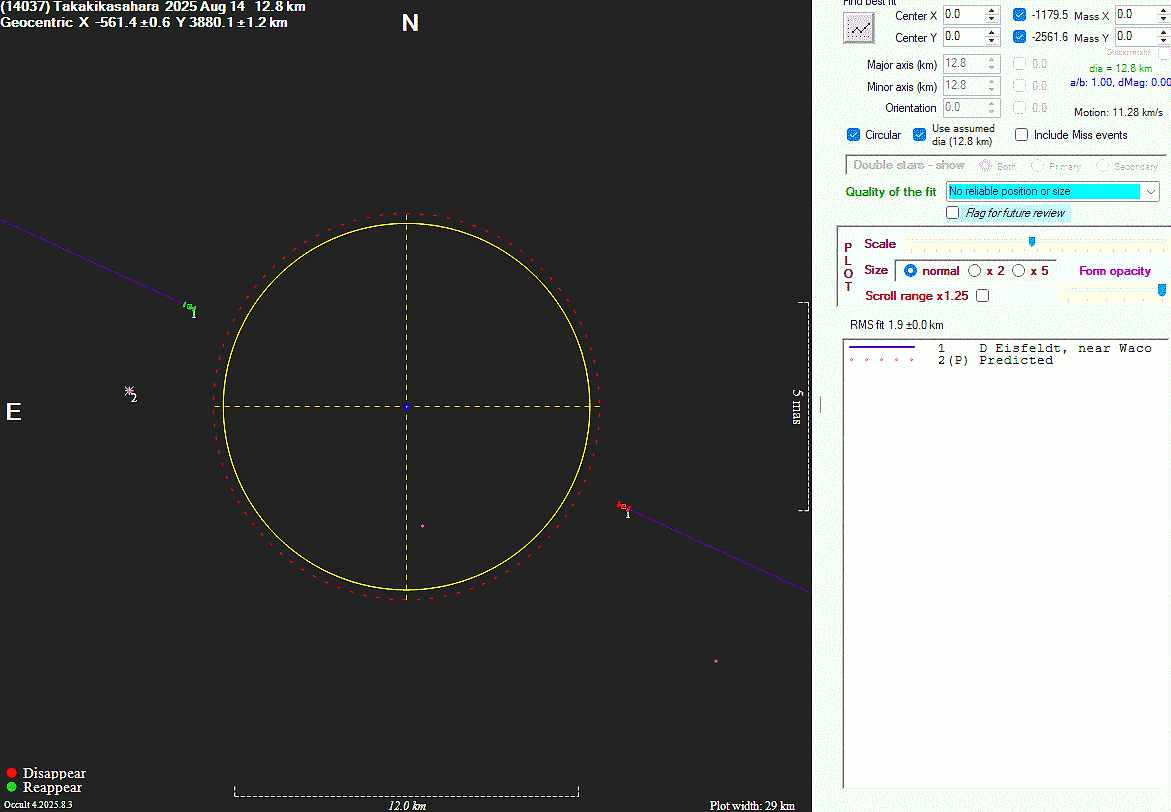Screen dimensions: 1171x812
Task: Click the Orientation value field
Action: (964, 108)
